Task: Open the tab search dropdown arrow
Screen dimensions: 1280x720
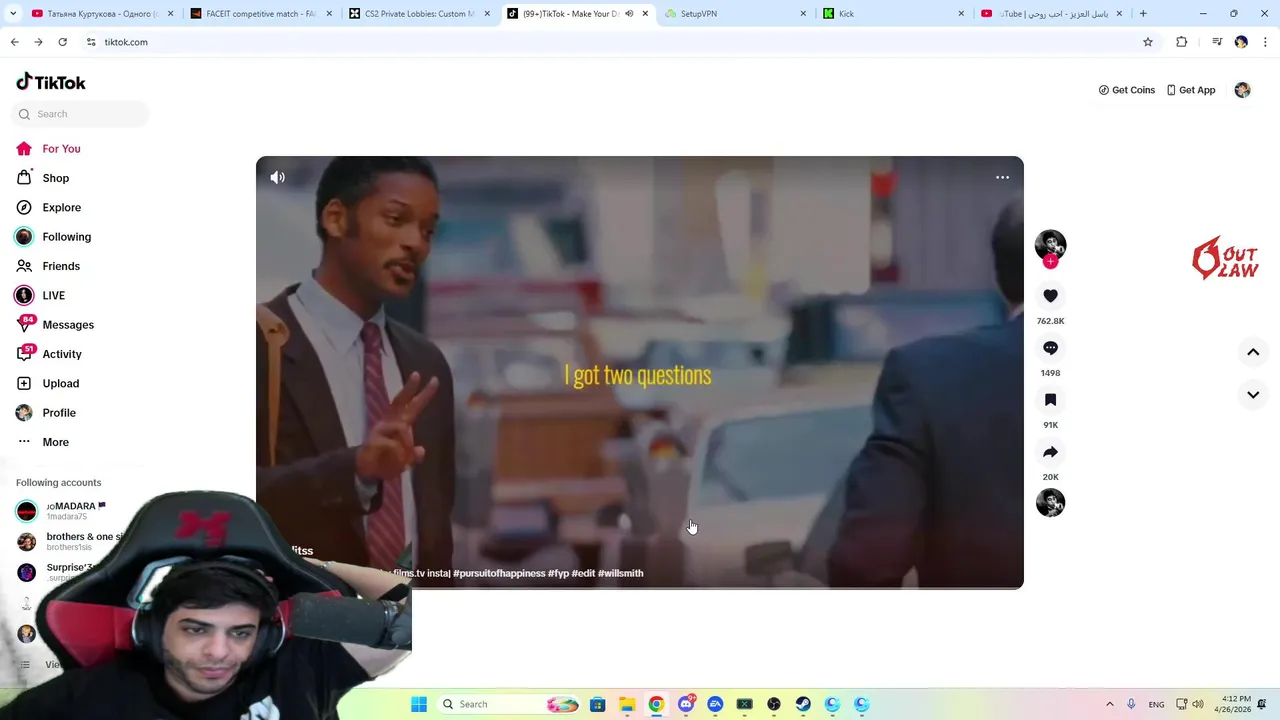Action: [x=14, y=14]
